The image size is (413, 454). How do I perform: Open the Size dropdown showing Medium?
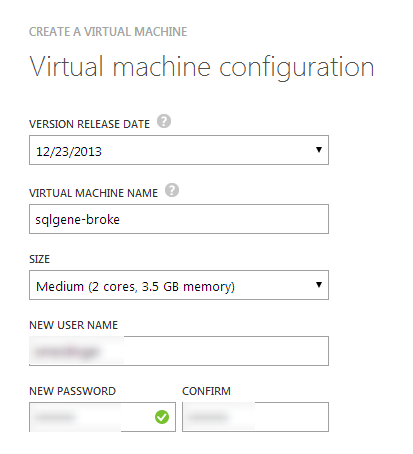pyautogui.click(x=179, y=285)
